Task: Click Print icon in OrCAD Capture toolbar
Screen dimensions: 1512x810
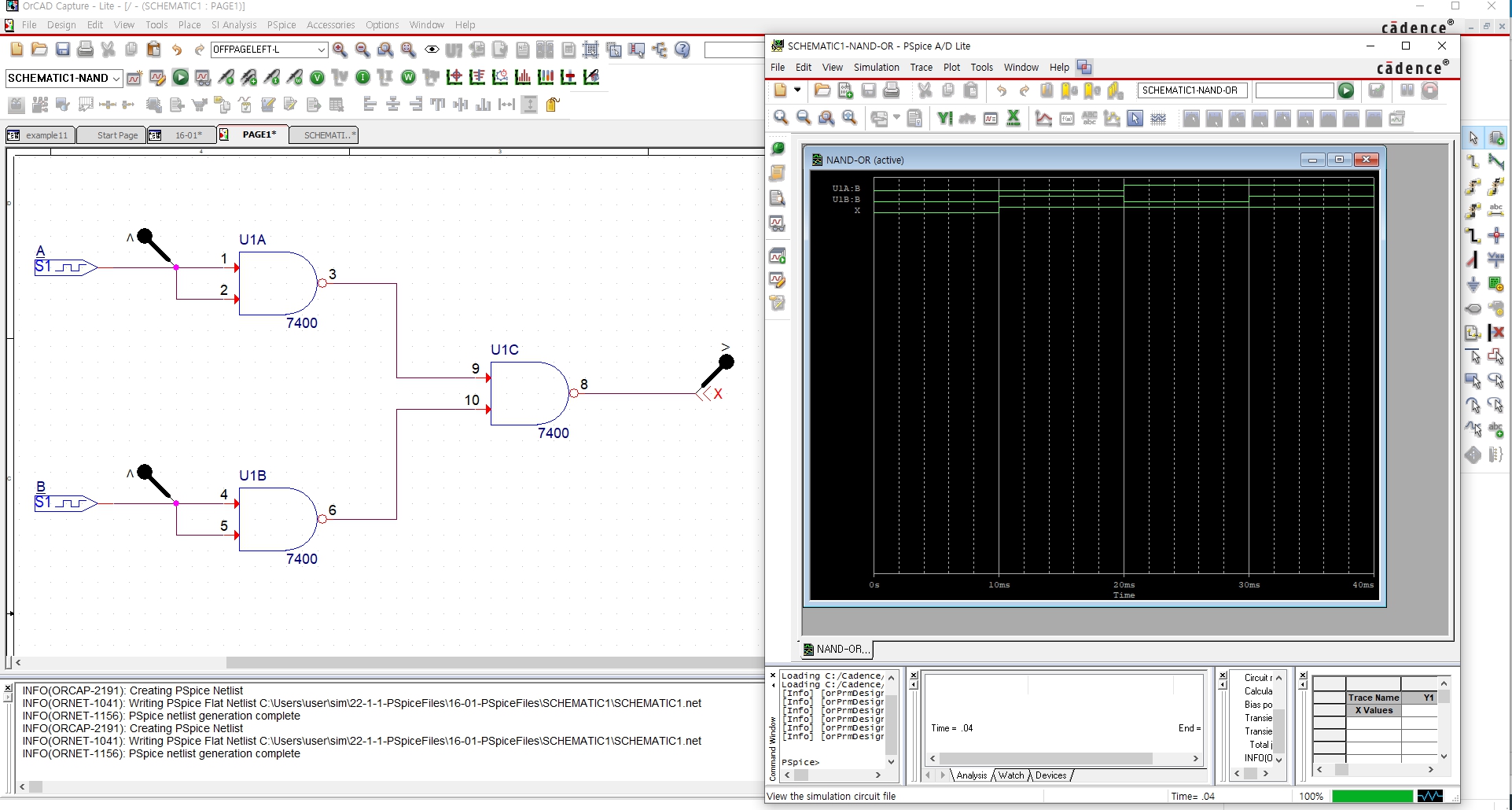Action: (85, 50)
